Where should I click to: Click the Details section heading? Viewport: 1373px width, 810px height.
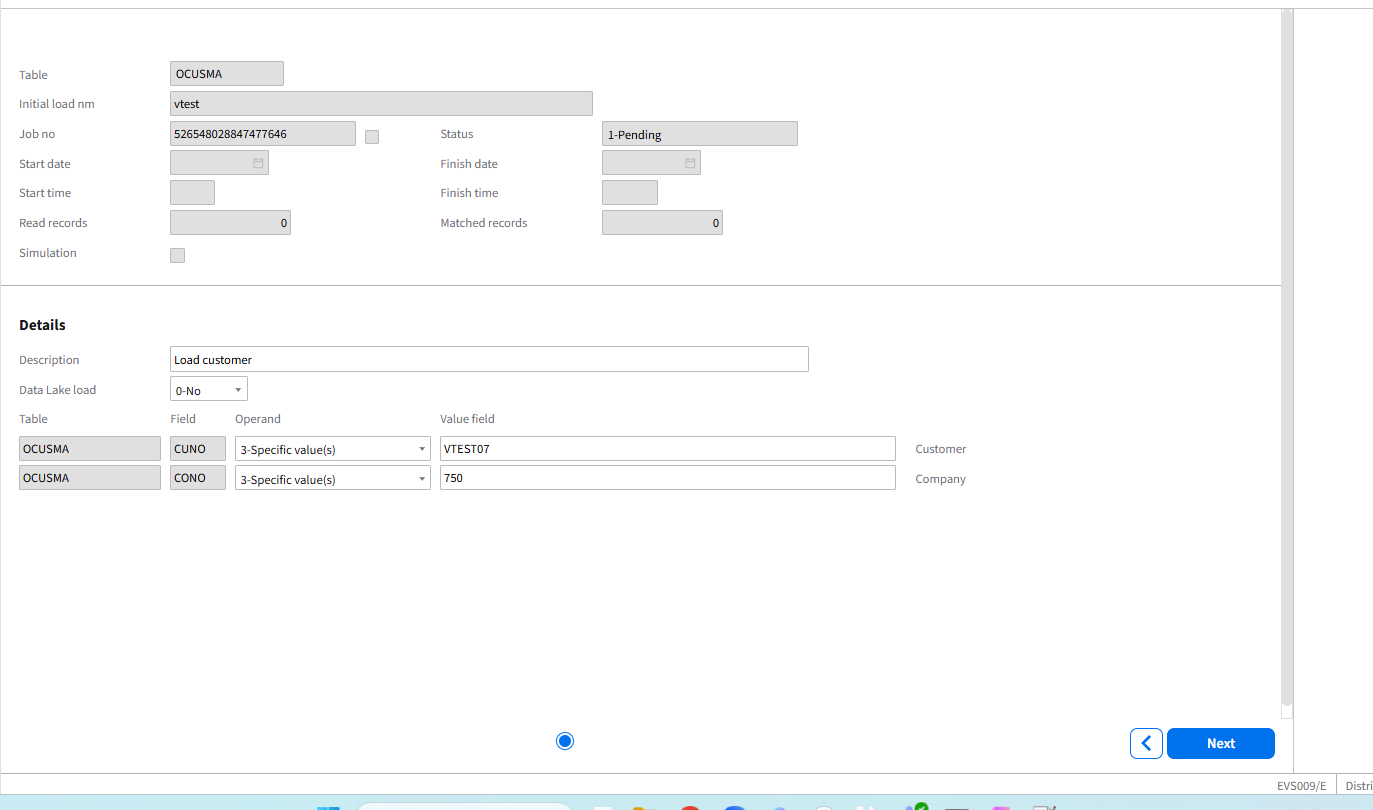pyautogui.click(x=42, y=325)
